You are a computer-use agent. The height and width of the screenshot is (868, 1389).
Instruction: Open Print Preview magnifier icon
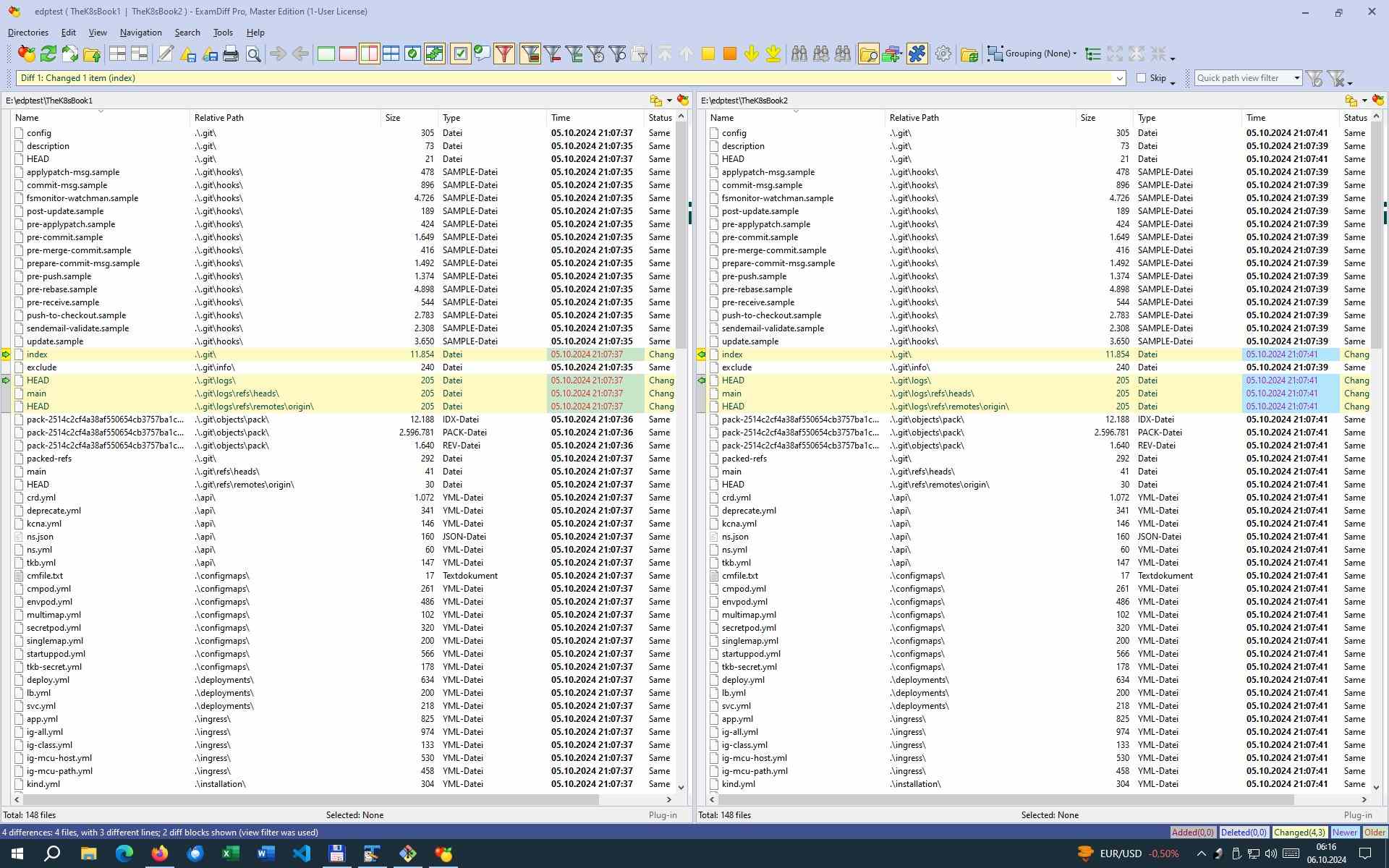[x=253, y=54]
